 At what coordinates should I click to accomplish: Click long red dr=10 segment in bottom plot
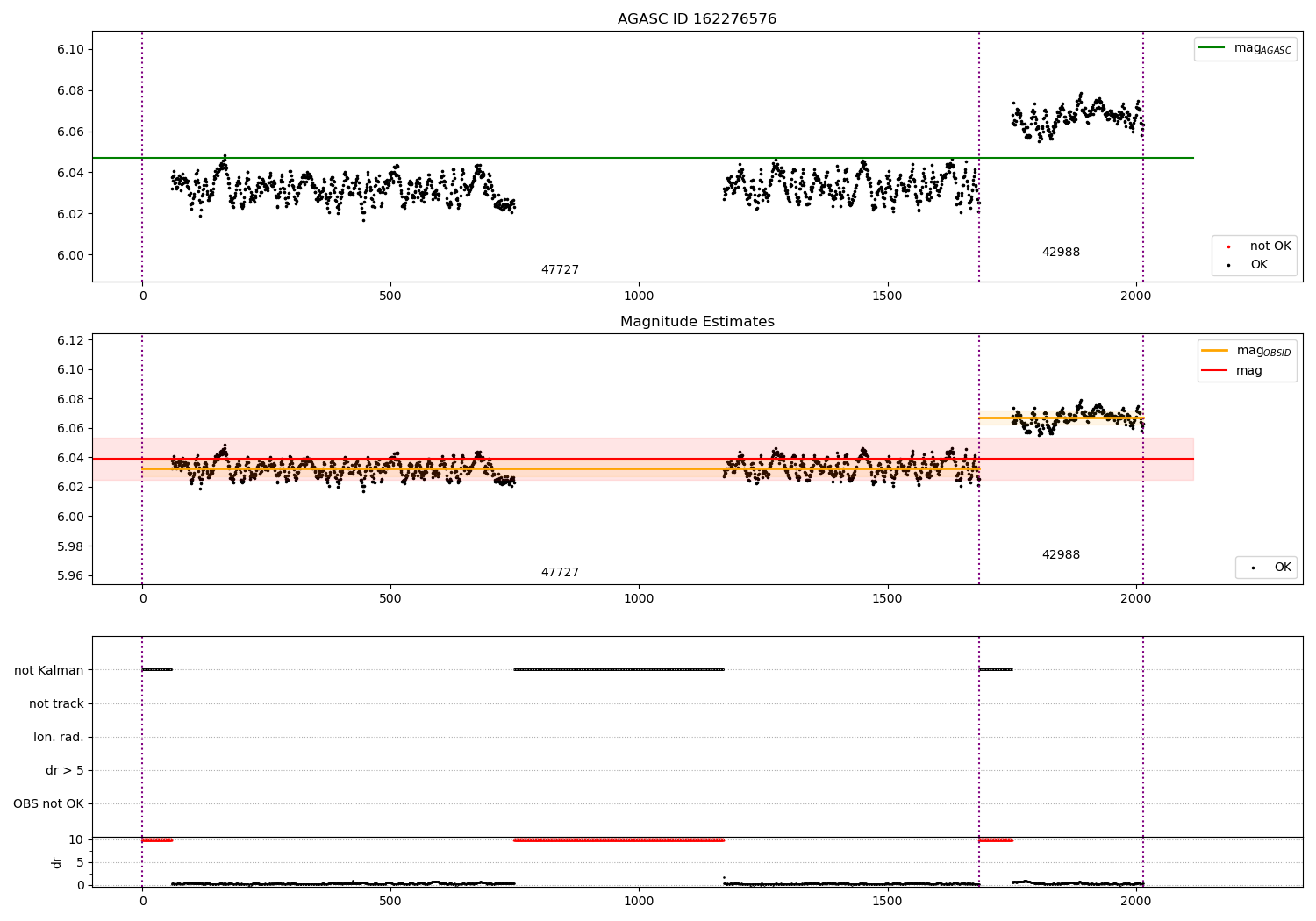619,840
